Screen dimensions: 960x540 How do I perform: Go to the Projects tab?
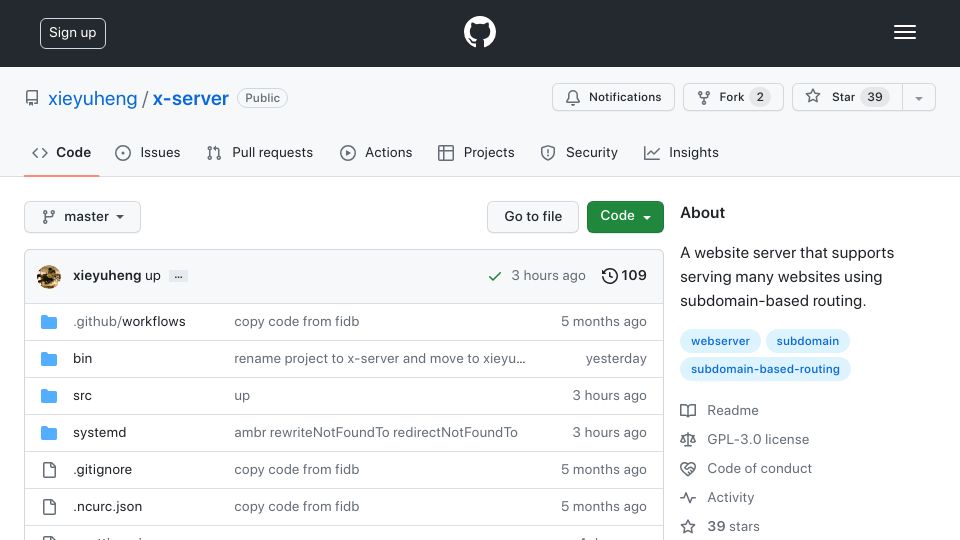(x=476, y=152)
